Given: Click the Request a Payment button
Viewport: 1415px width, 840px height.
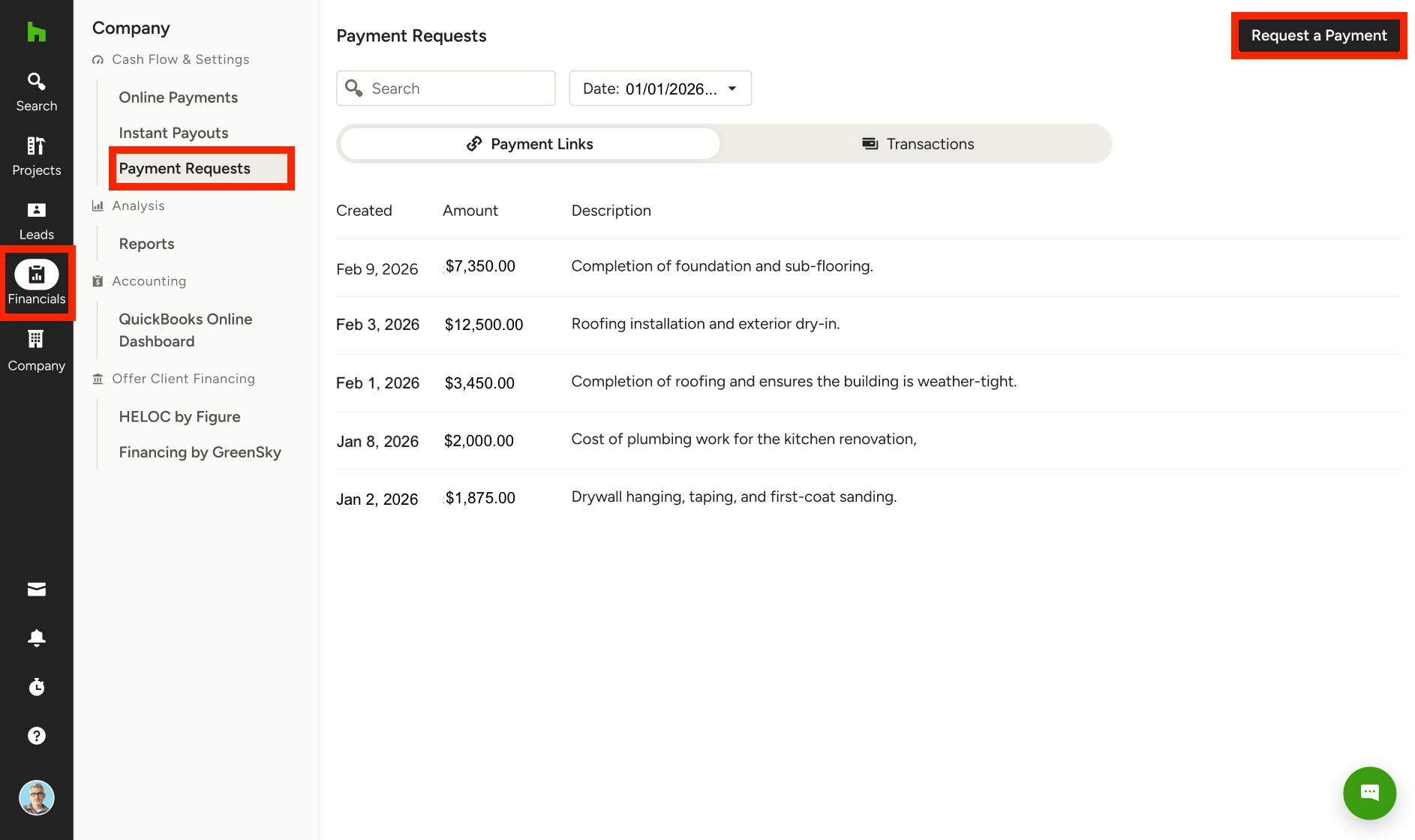Looking at the screenshot, I should [1319, 35].
